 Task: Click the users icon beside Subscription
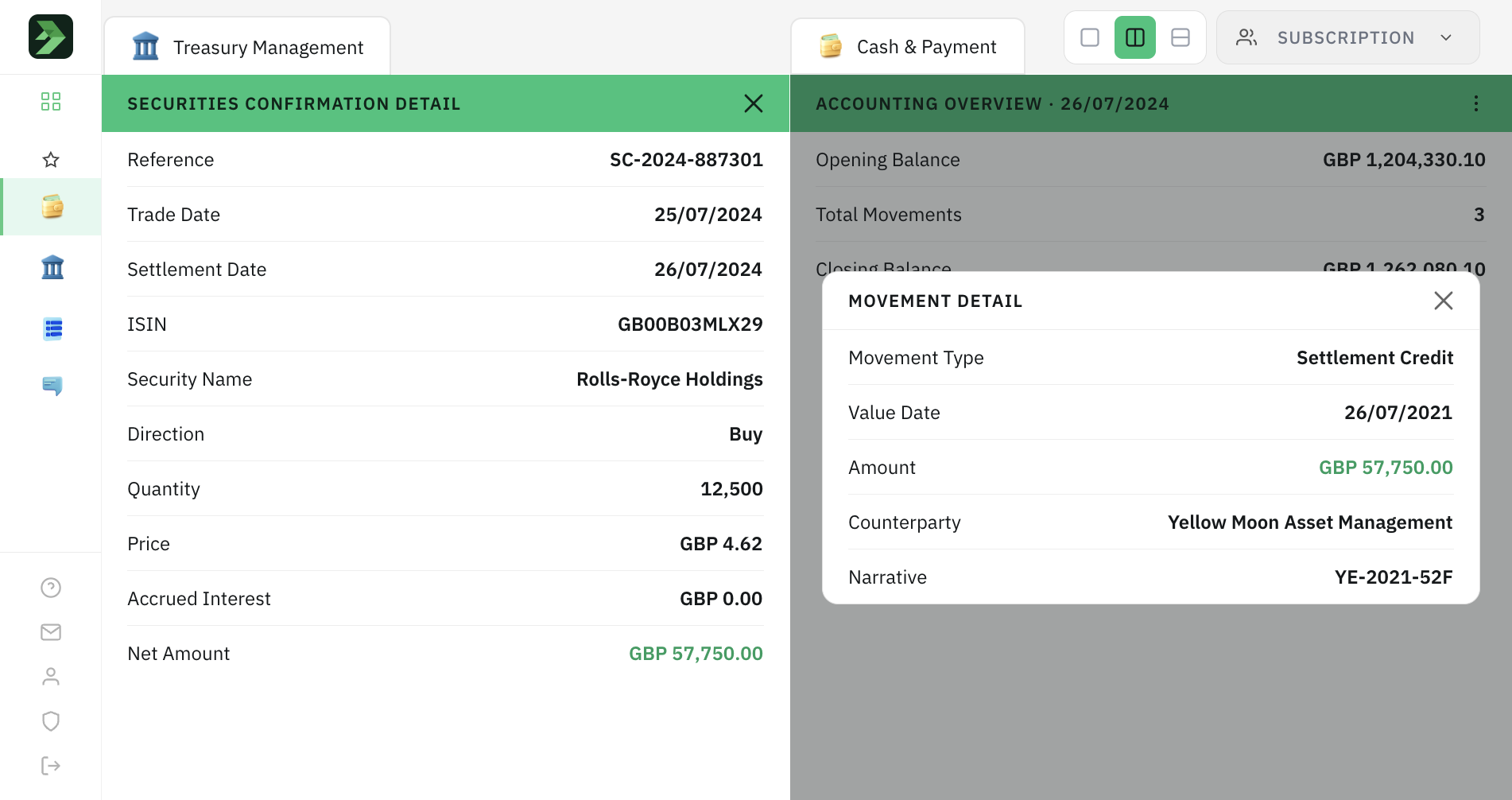click(1246, 37)
